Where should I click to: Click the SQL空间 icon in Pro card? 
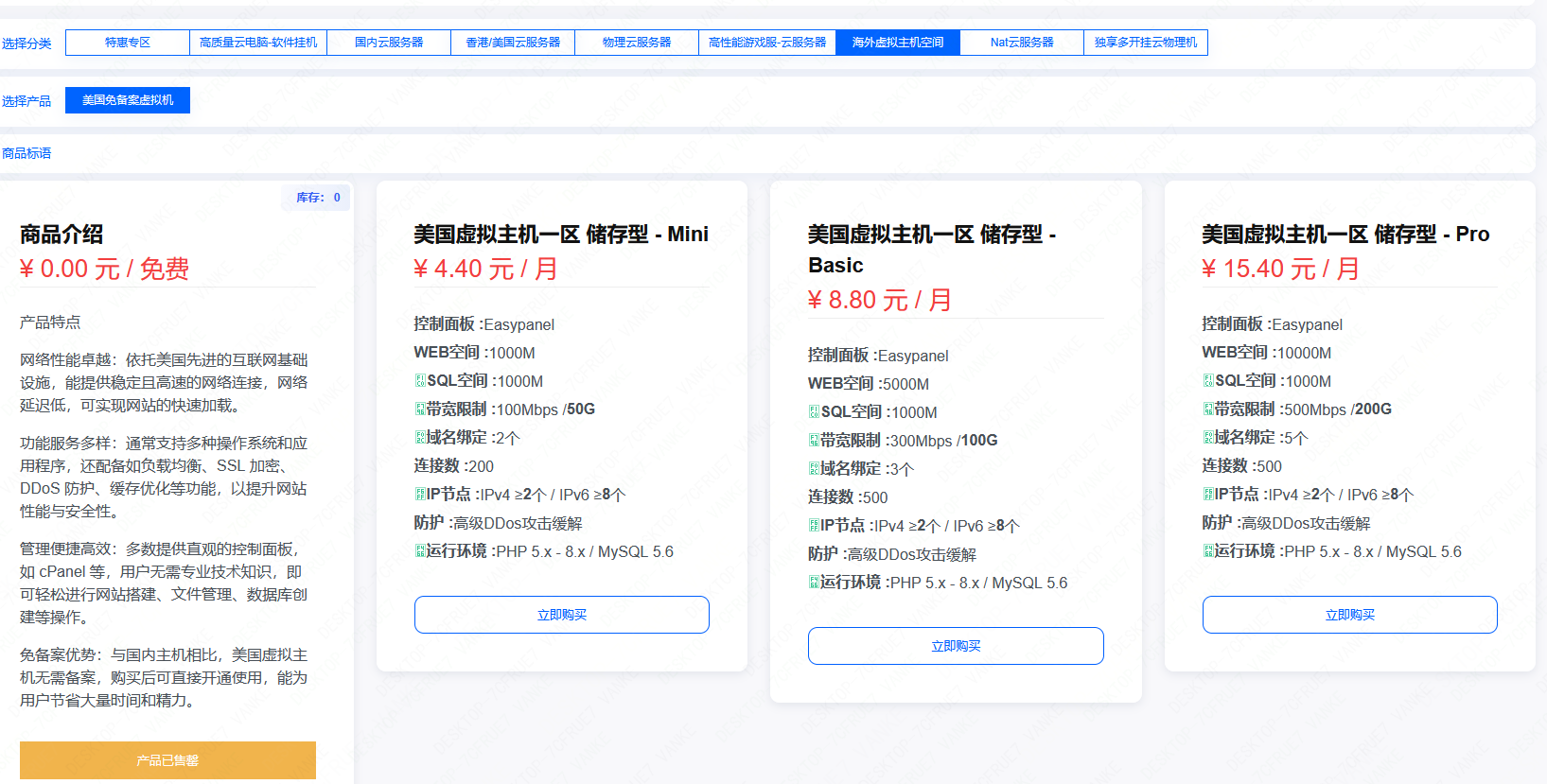click(x=1208, y=381)
